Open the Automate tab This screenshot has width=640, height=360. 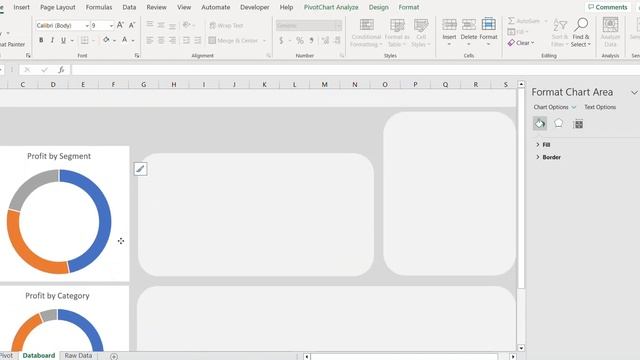(216, 7)
